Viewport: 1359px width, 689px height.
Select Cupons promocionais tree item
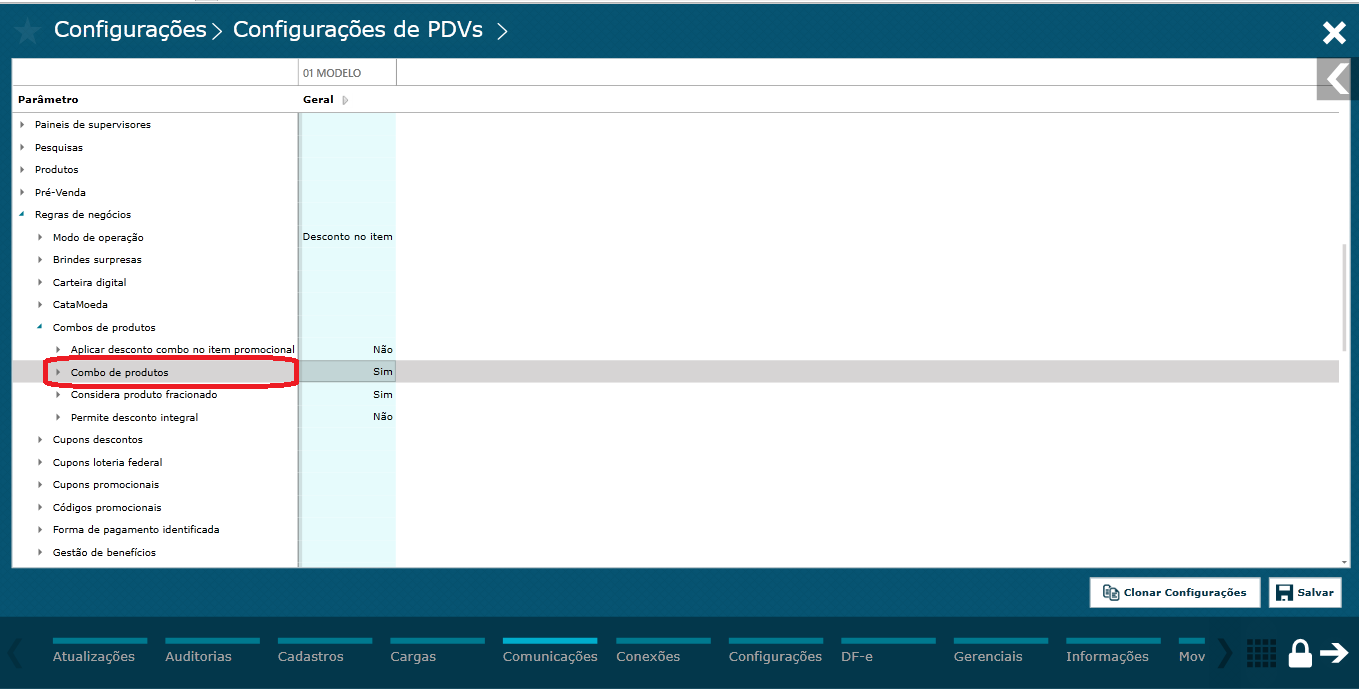pyautogui.click(x=106, y=485)
